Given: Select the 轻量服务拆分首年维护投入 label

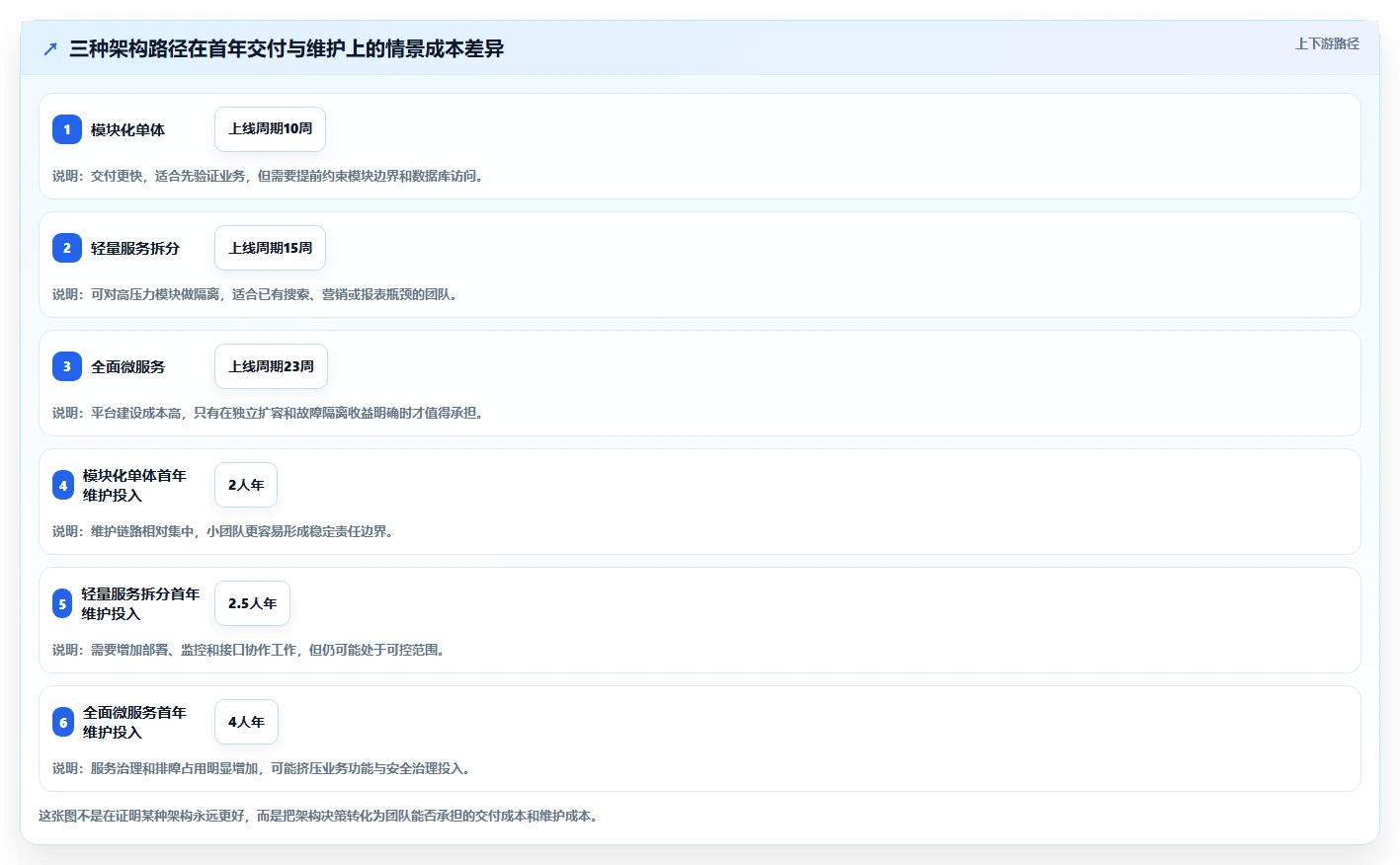Looking at the screenshot, I should (140, 603).
